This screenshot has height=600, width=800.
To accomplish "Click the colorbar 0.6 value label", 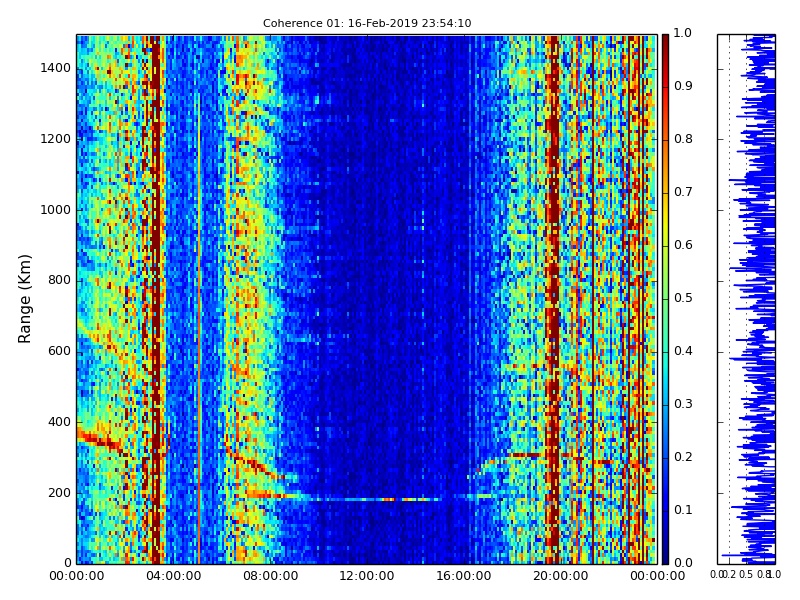I will [683, 245].
